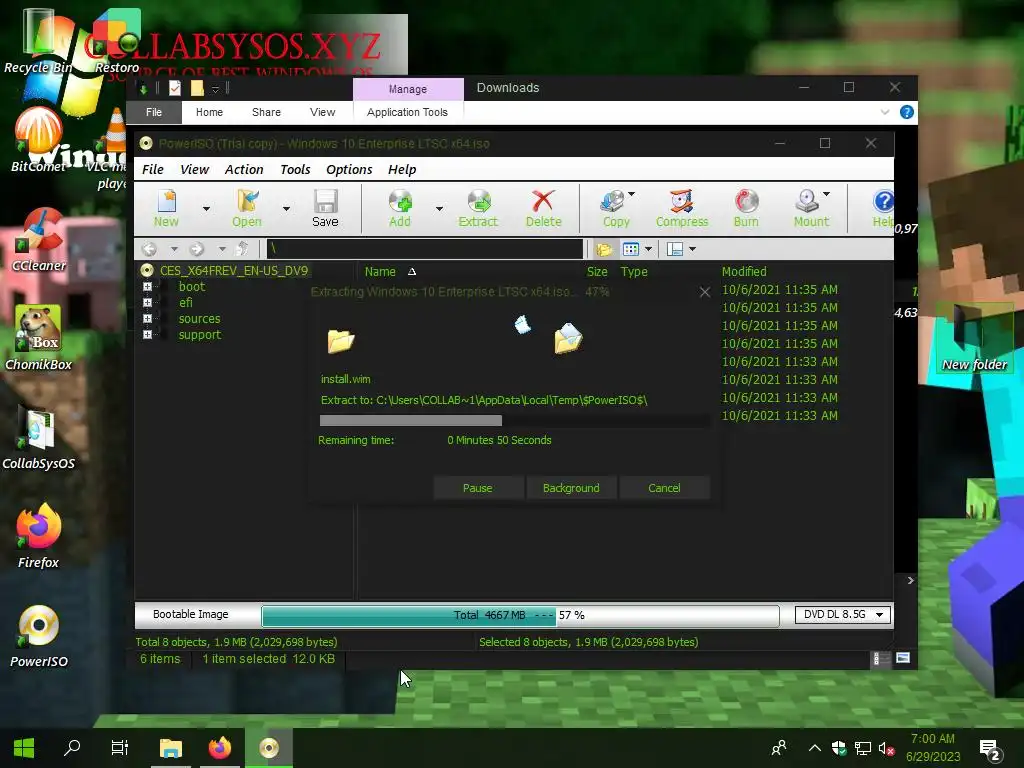Screen dimensions: 1024x768
Task: Open File Explorer from the taskbar
Action: click(170, 748)
